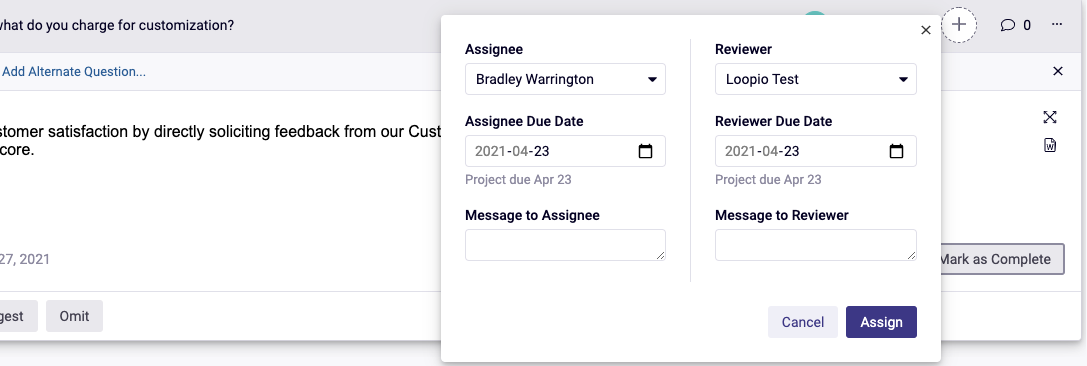Viewport: 1087px width, 366px height.
Task: Close the assignment popup
Action: [x=925, y=30]
